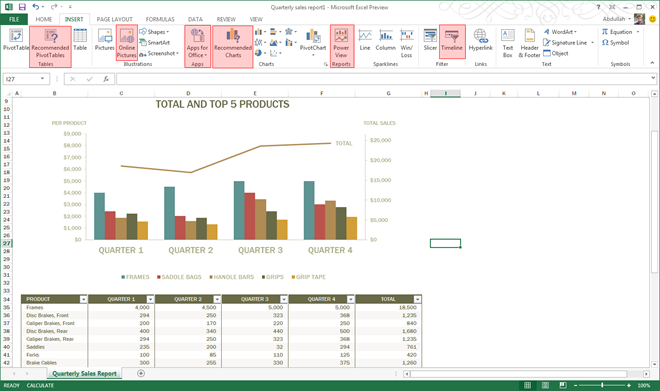Switch to REVIEW tab
The image size is (660, 391).
tap(226, 19)
